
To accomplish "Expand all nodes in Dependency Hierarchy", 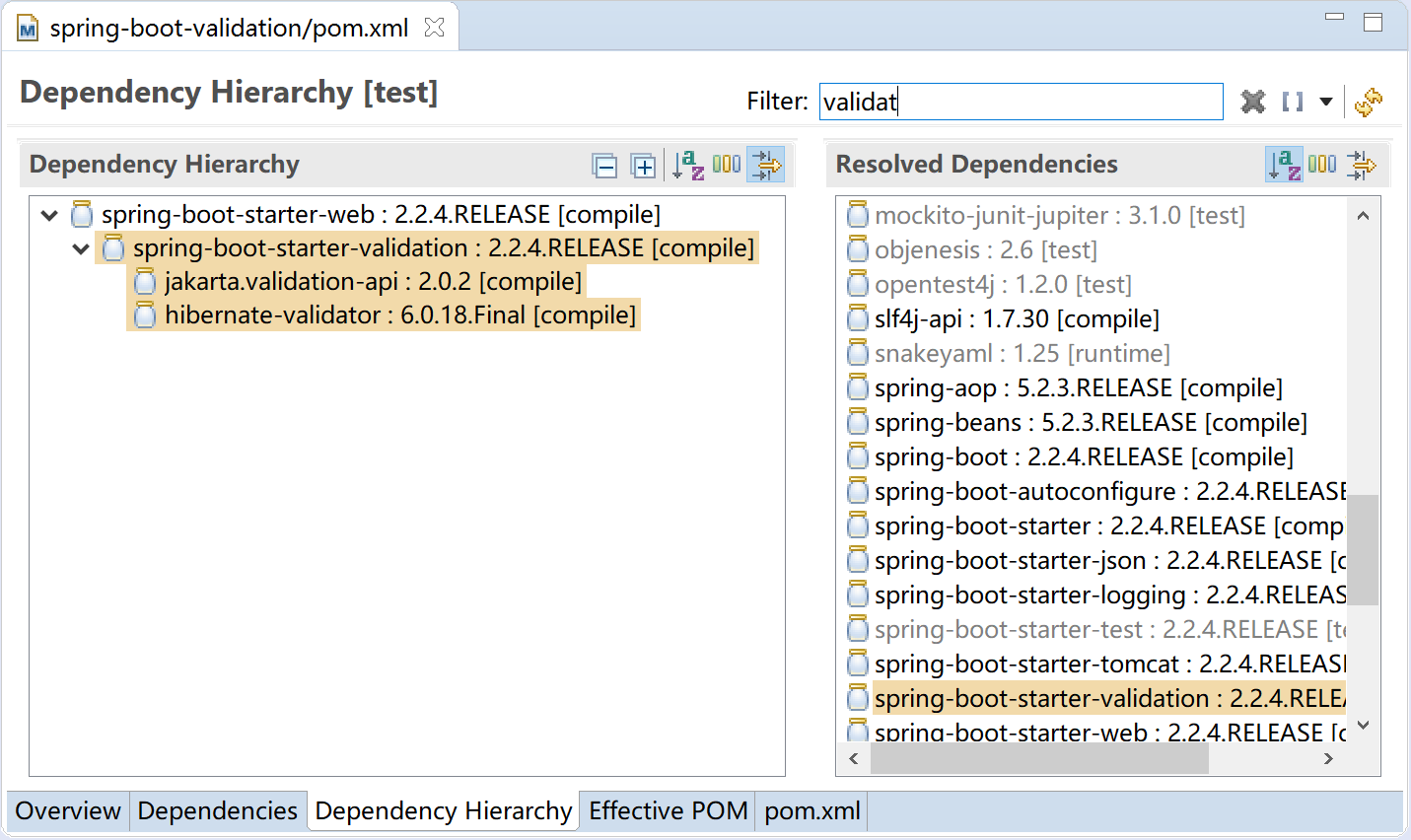I will click(x=643, y=167).
